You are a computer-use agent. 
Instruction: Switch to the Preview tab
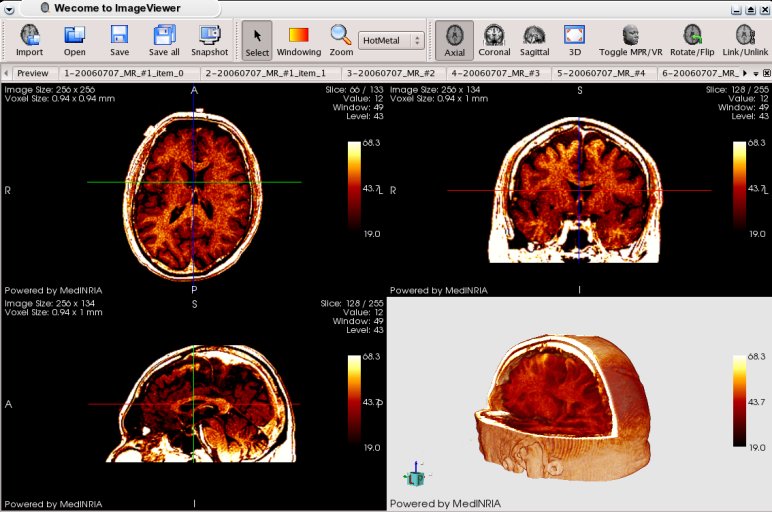coord(32,73)
